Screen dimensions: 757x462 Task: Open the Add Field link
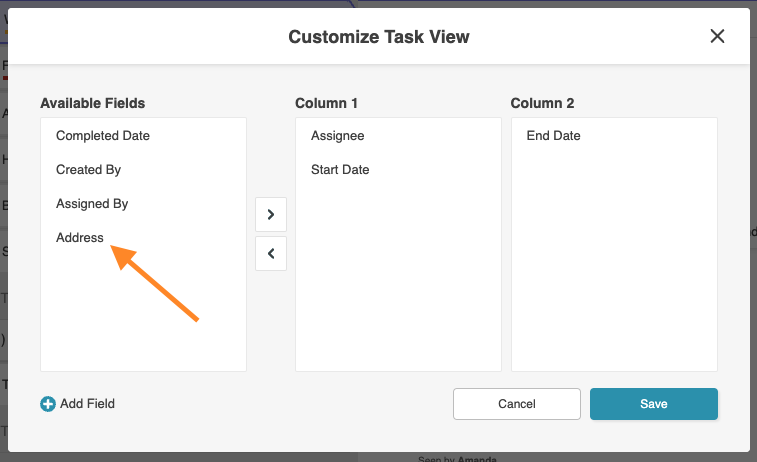pos(87,404)
